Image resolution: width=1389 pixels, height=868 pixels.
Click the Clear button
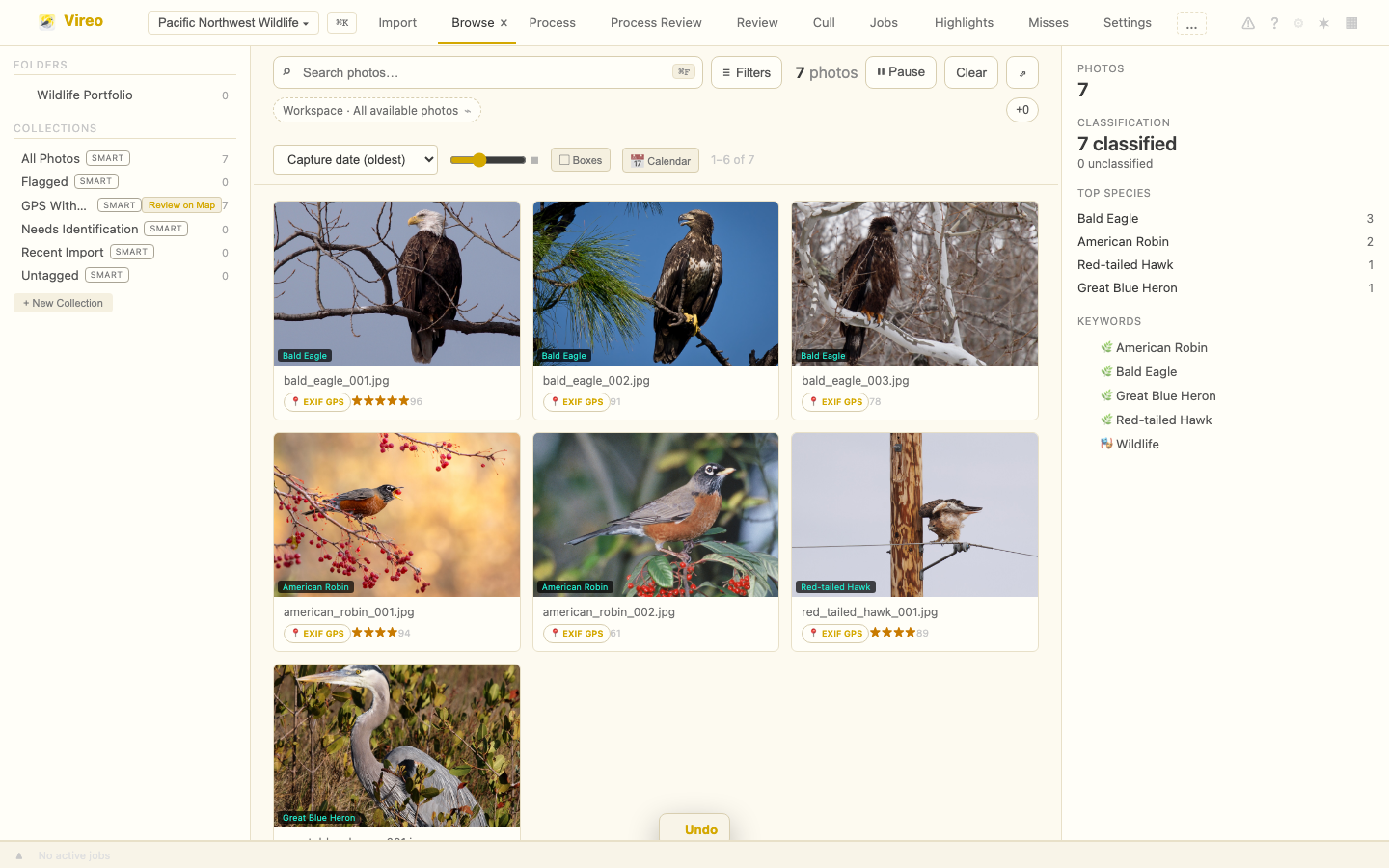(971, 72)
